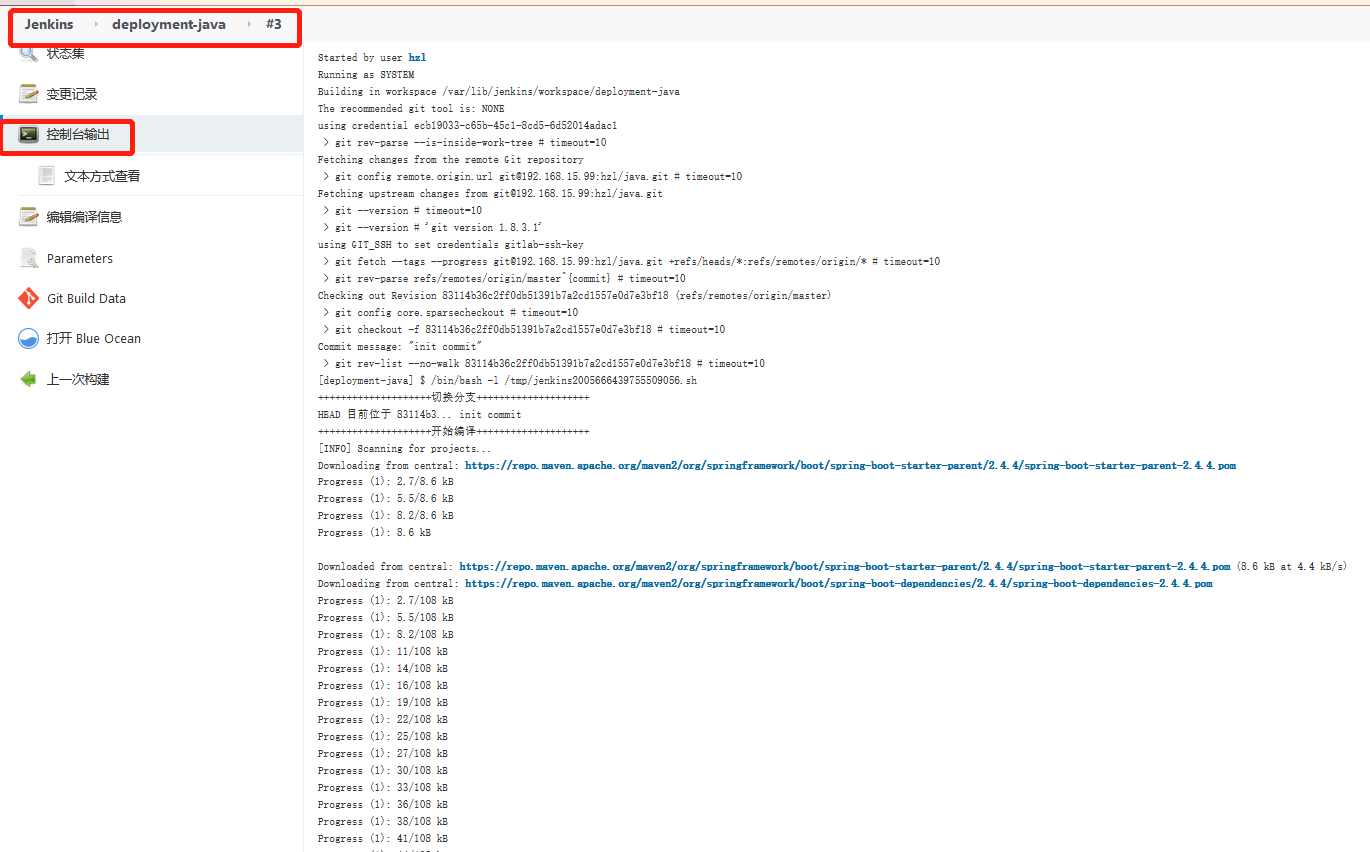The image size is (1370, 852).
Task: Open spring-boot-starter-parent-2.4.4.pom Downloading link
Action: point(851,466)
